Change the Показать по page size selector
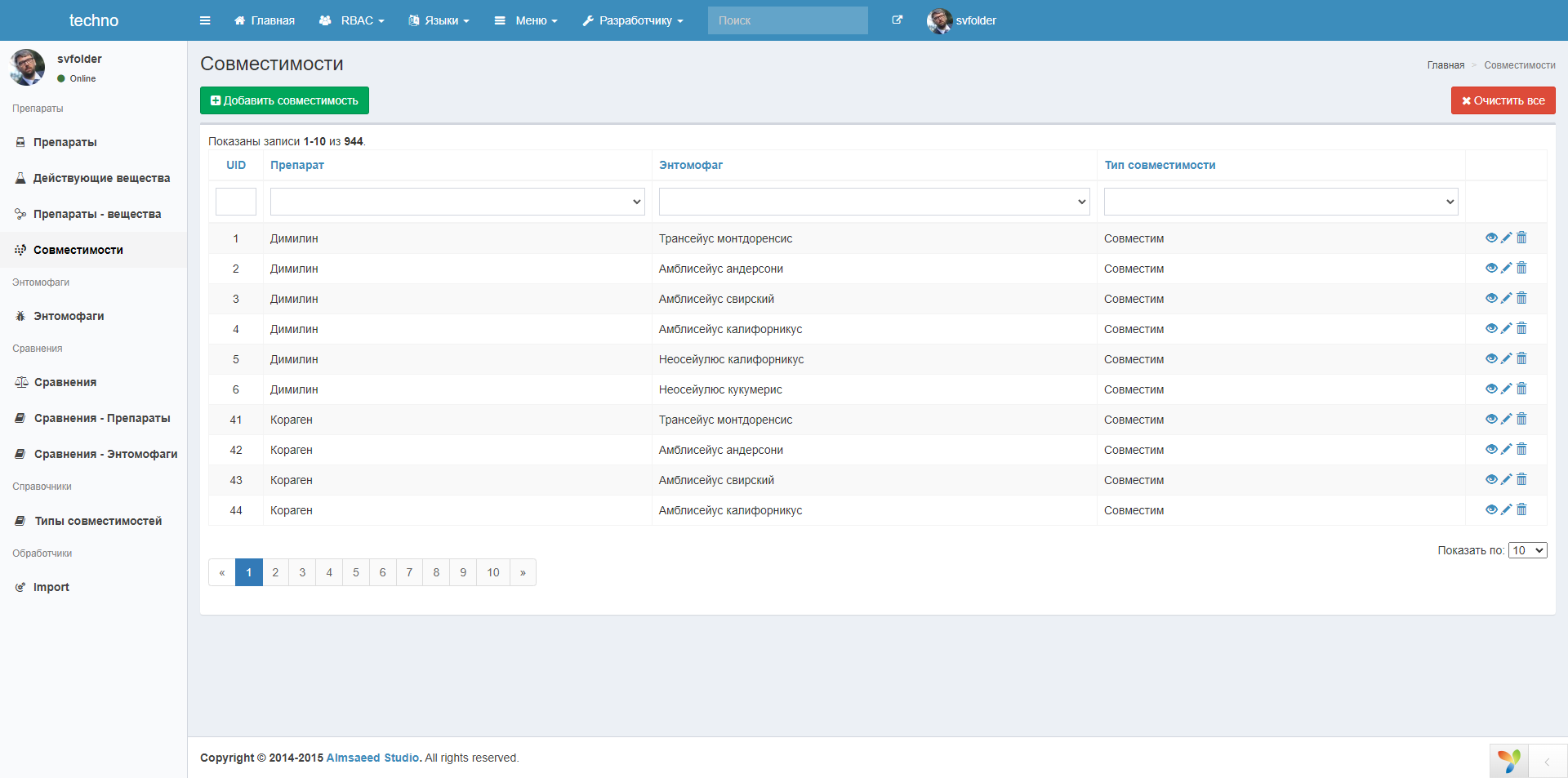 coord(1527,550)
